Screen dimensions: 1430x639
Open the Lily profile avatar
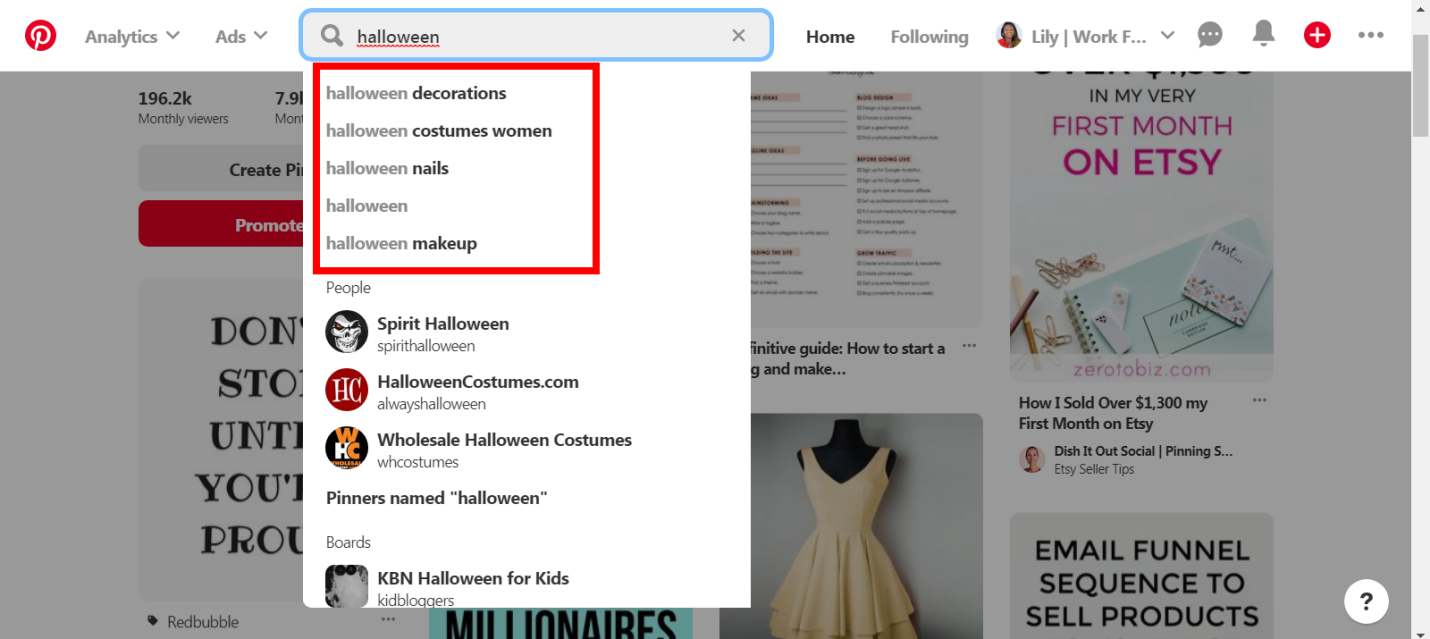(x=1009, y=36)
